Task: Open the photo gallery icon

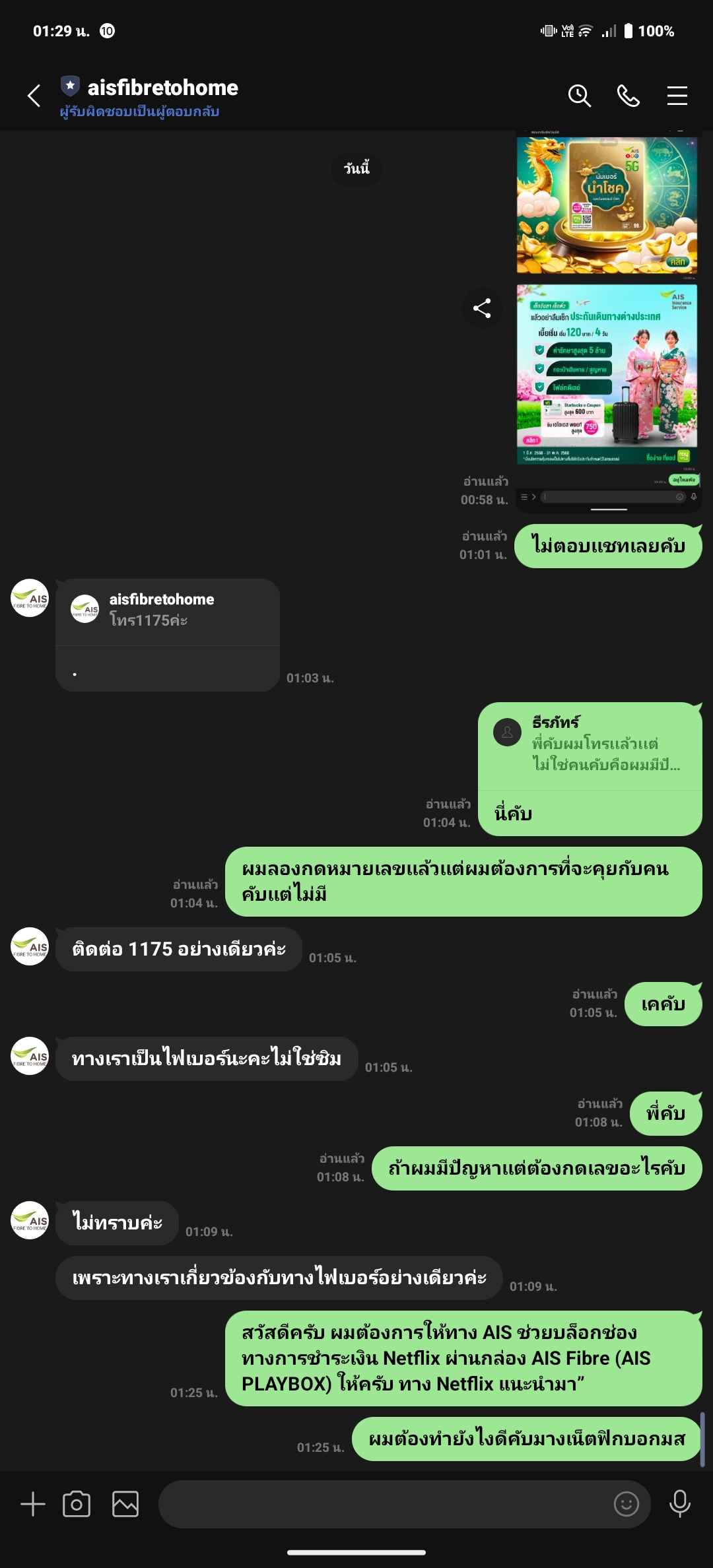Action: click(125, 1504)
